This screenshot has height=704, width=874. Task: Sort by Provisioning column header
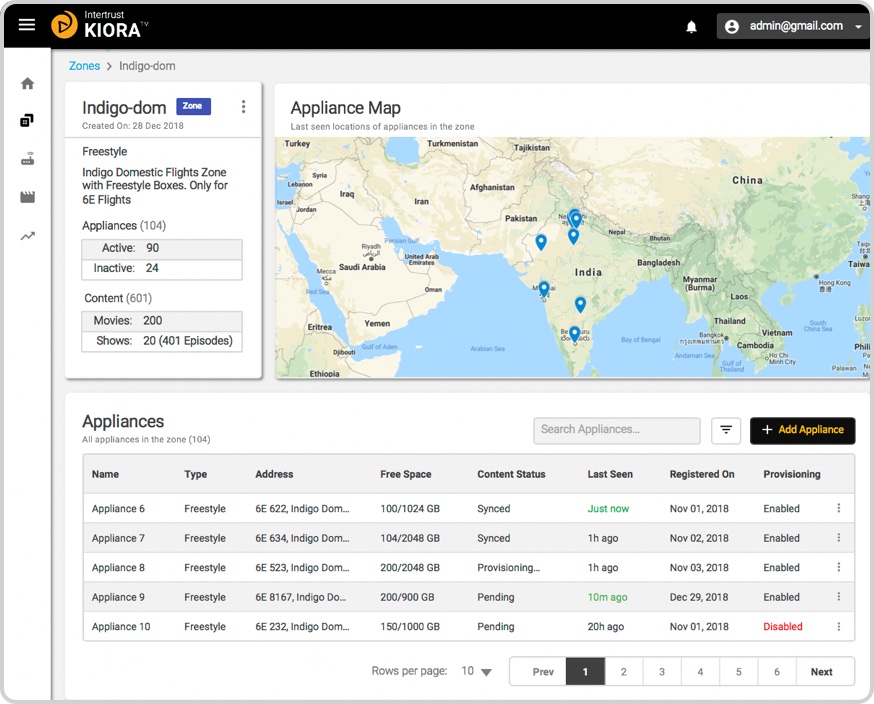[792, 474]
